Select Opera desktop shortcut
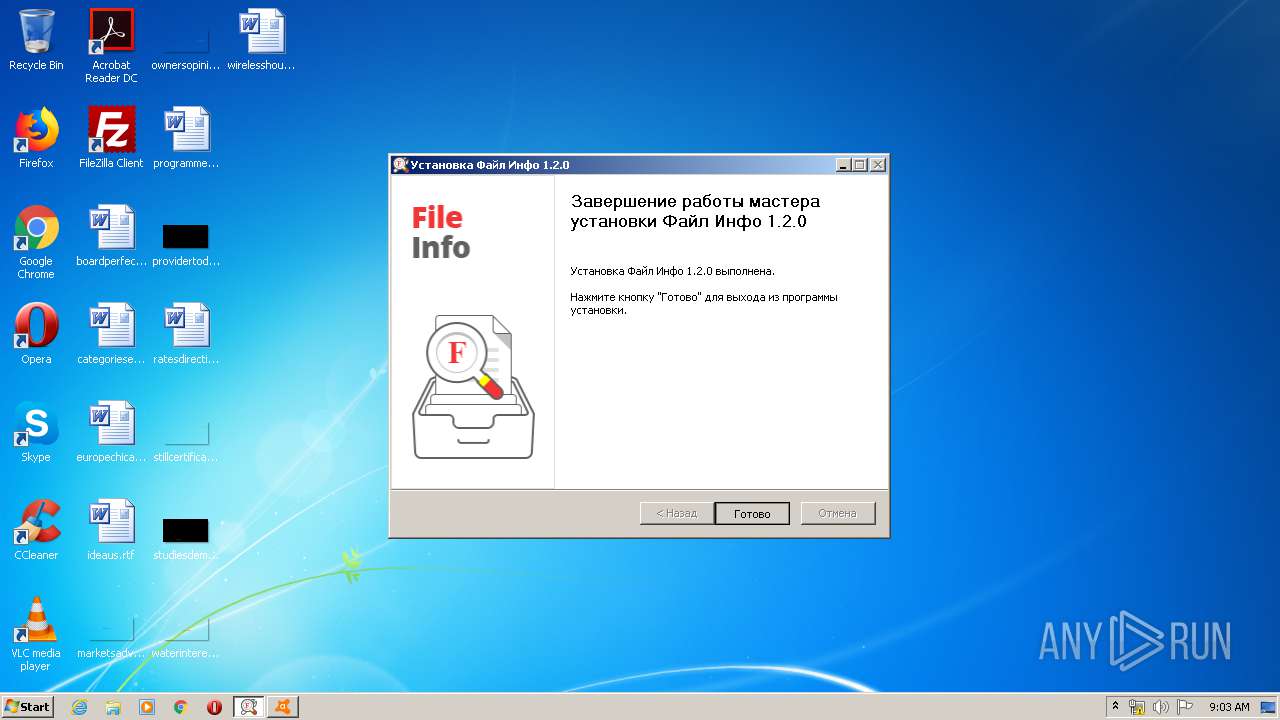This screenshot has width=1280, height=720. (x=36, y=334)
